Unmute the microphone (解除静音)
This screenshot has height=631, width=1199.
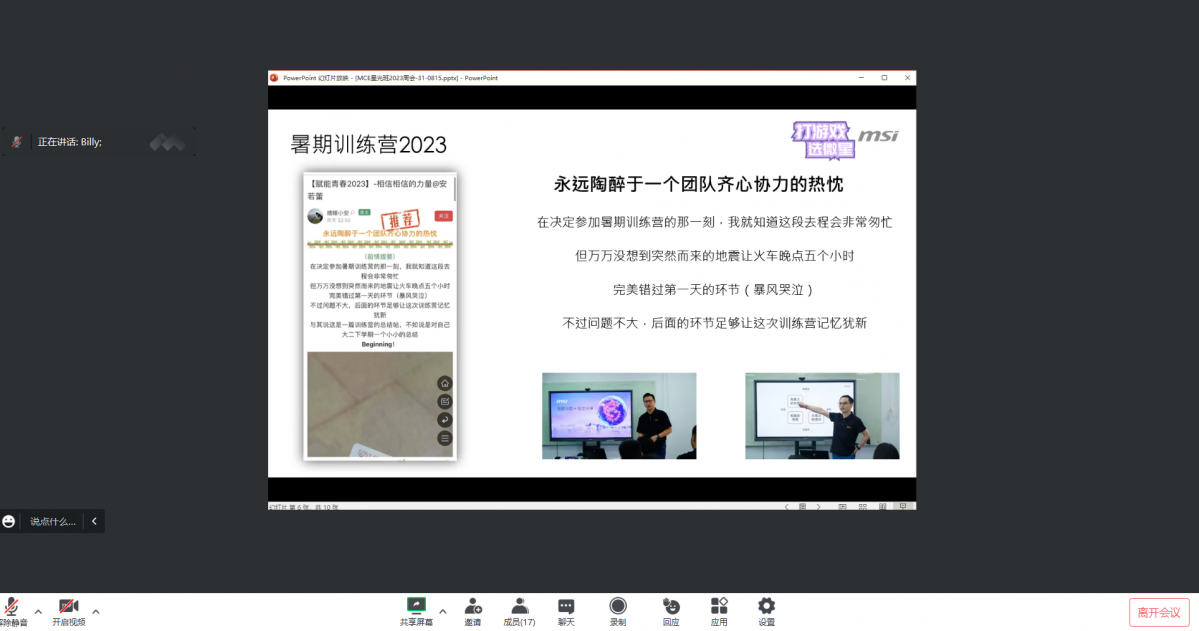(12, 608)
